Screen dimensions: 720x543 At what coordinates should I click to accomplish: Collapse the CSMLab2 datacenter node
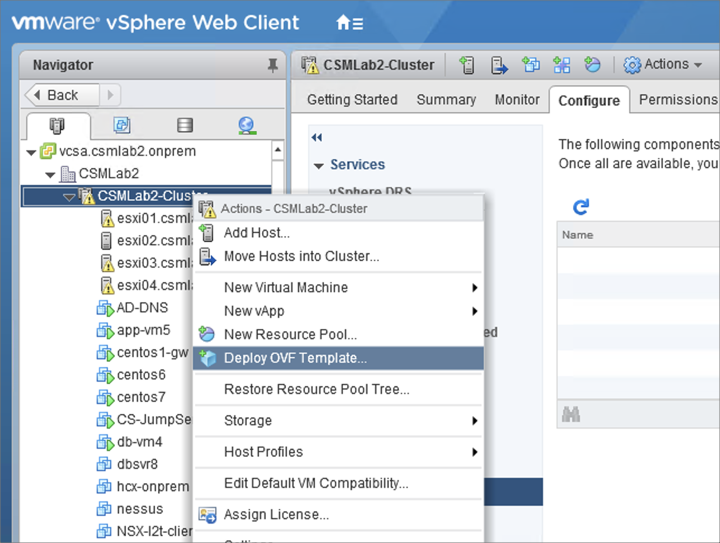[x=51, y=175]
